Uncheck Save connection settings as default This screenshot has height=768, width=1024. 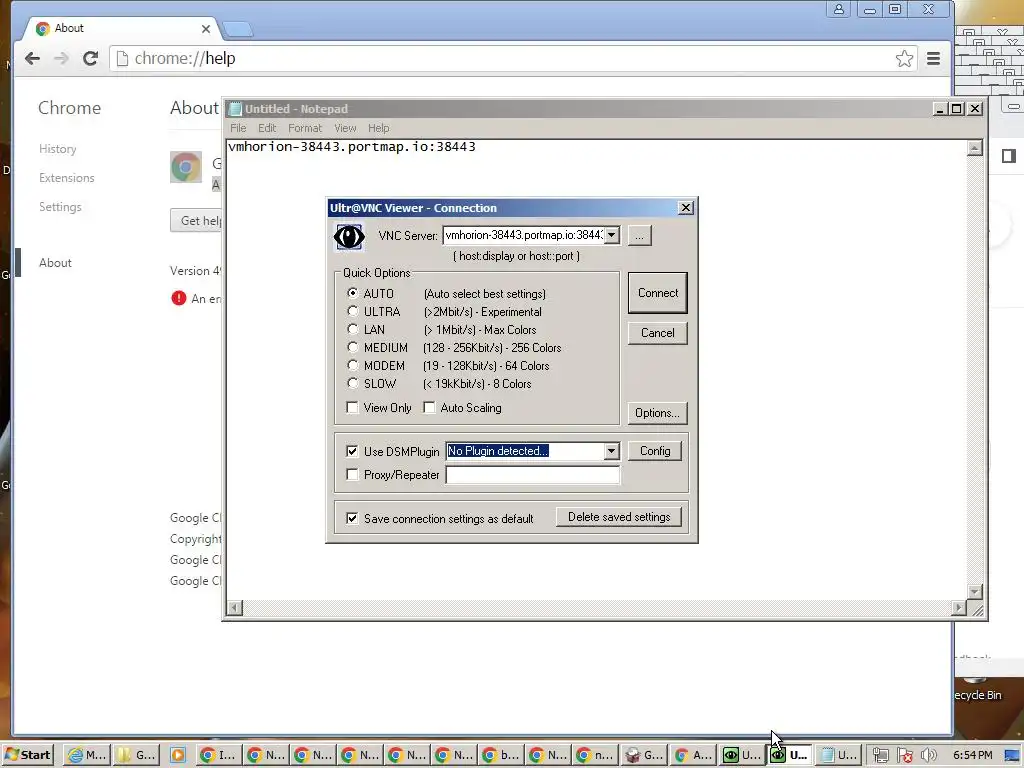352,519
